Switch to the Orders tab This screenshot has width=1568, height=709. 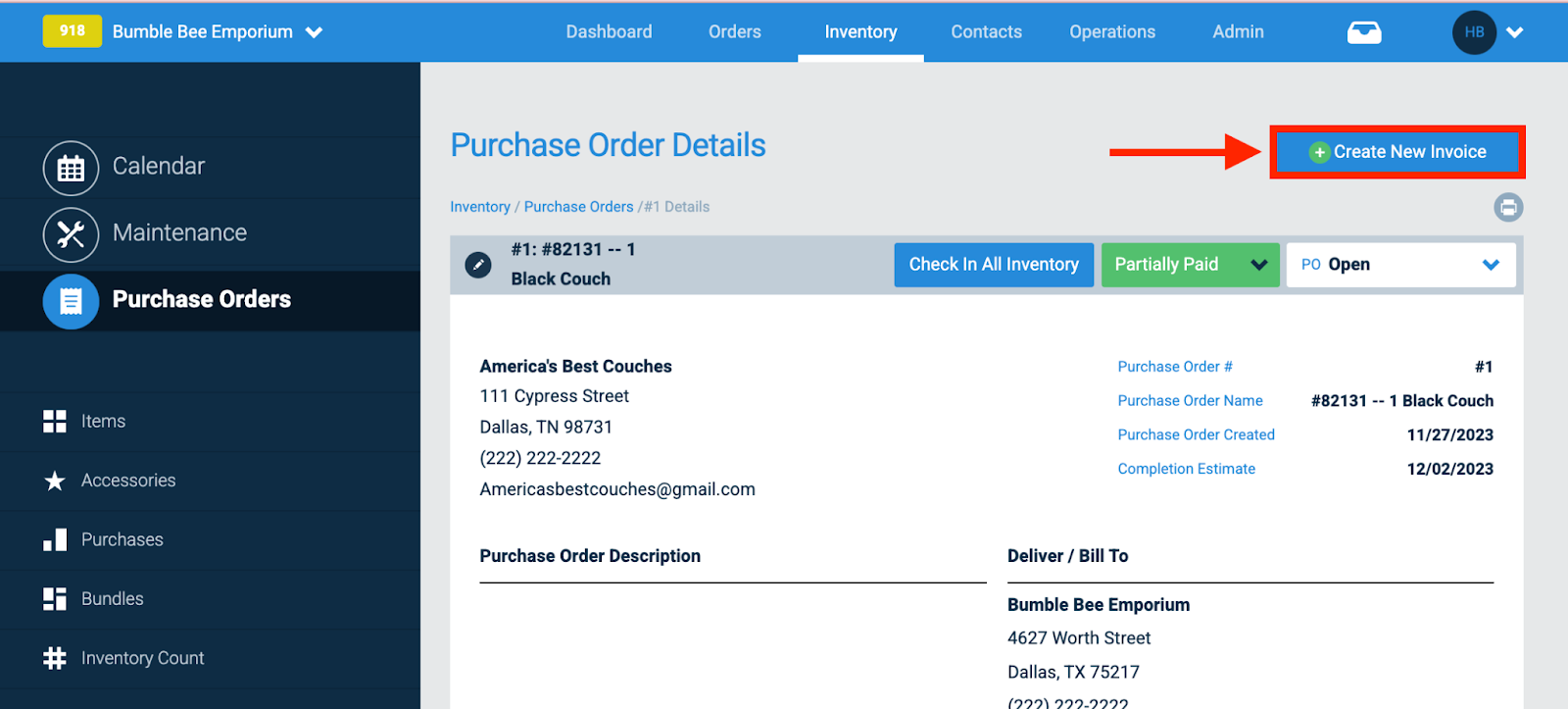coord(734,31)
